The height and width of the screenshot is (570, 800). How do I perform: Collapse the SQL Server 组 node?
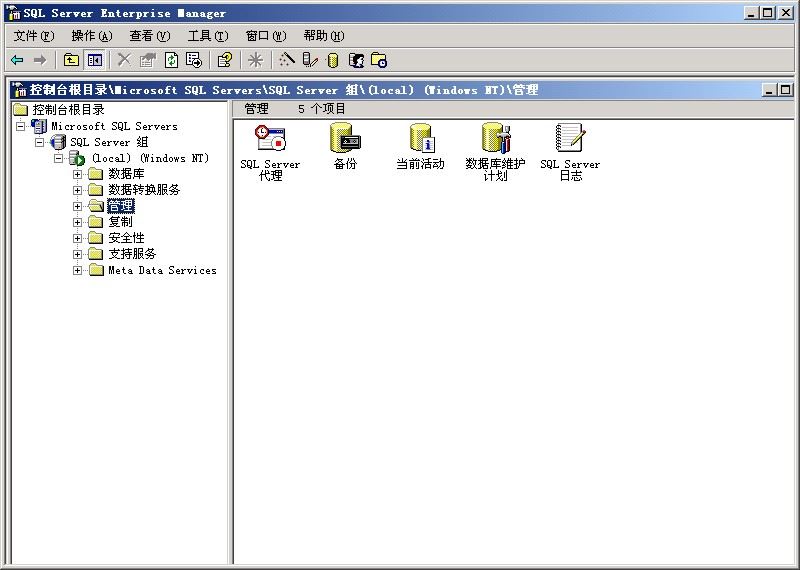(39, 142)
